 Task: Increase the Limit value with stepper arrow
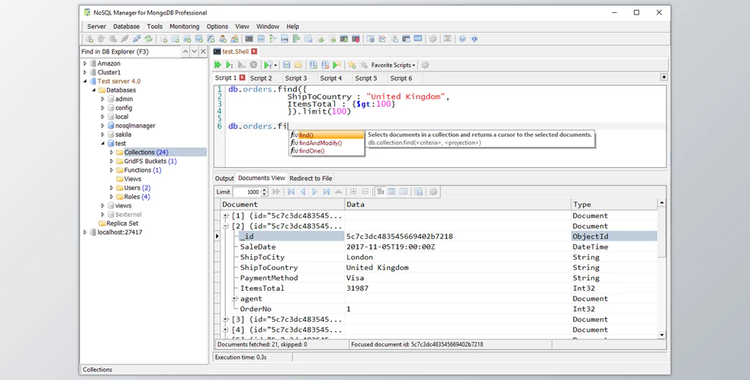click(265, 190)
